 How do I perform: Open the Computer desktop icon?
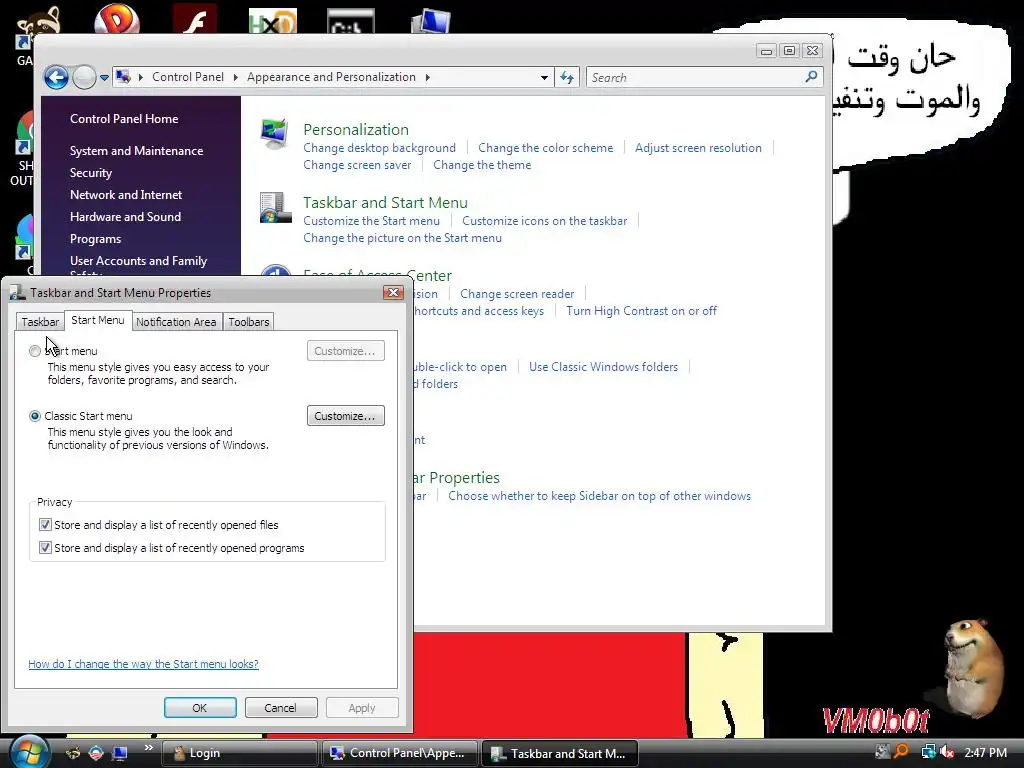pyautogui.click(x=431, y=21)
